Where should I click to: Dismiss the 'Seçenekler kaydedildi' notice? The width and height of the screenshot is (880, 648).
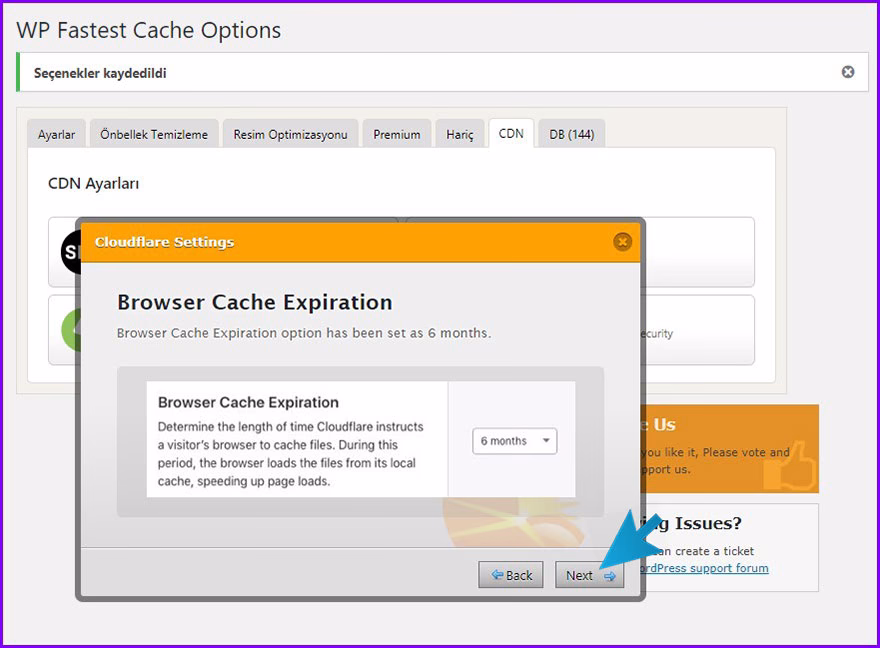click(847, 72)
